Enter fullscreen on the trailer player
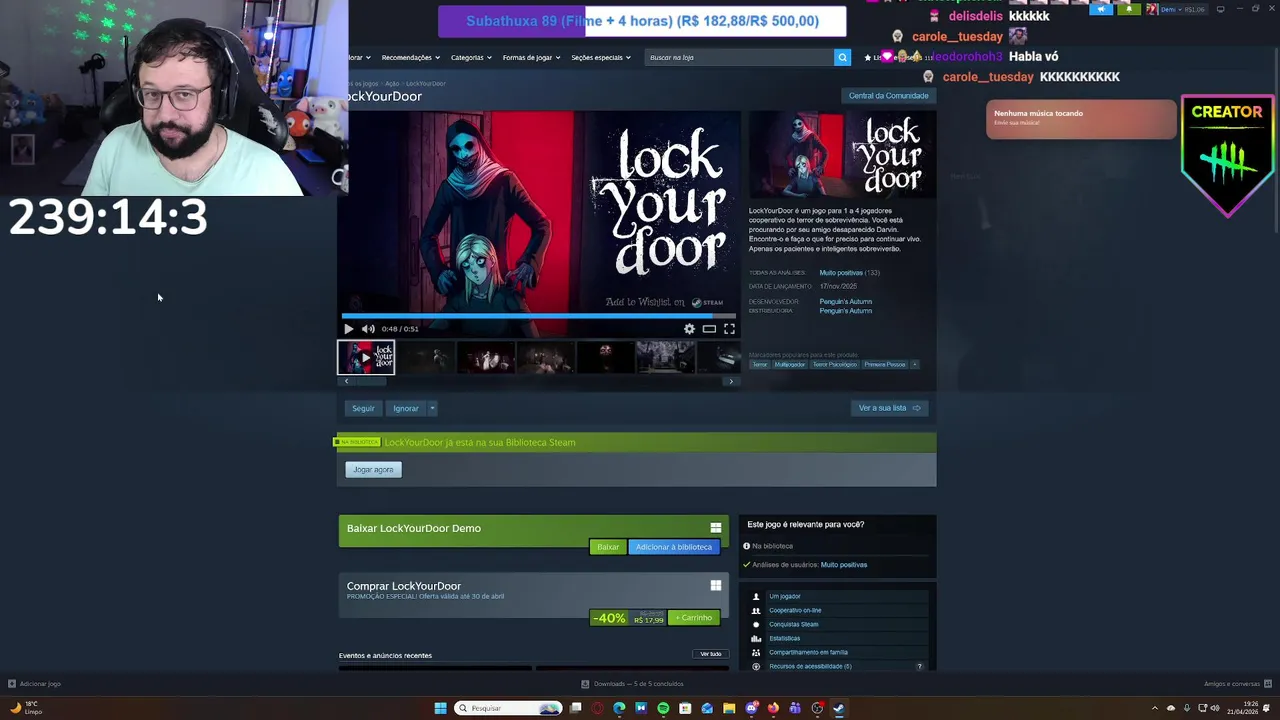The height and width of the screenshot is (720, 1280). [729, 329]
